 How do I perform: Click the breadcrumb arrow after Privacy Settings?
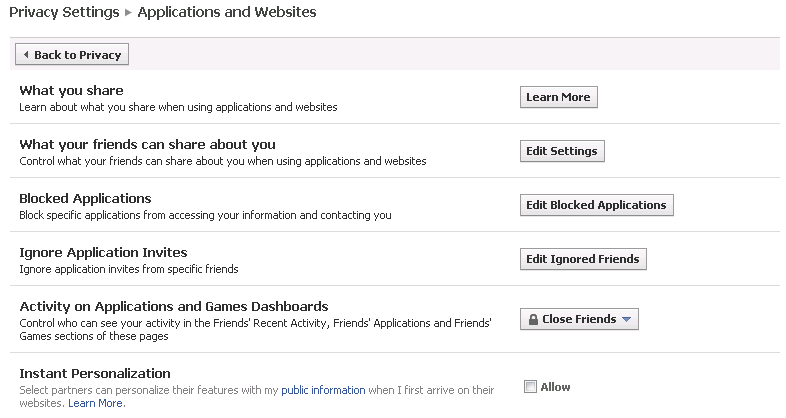point(128,13)
